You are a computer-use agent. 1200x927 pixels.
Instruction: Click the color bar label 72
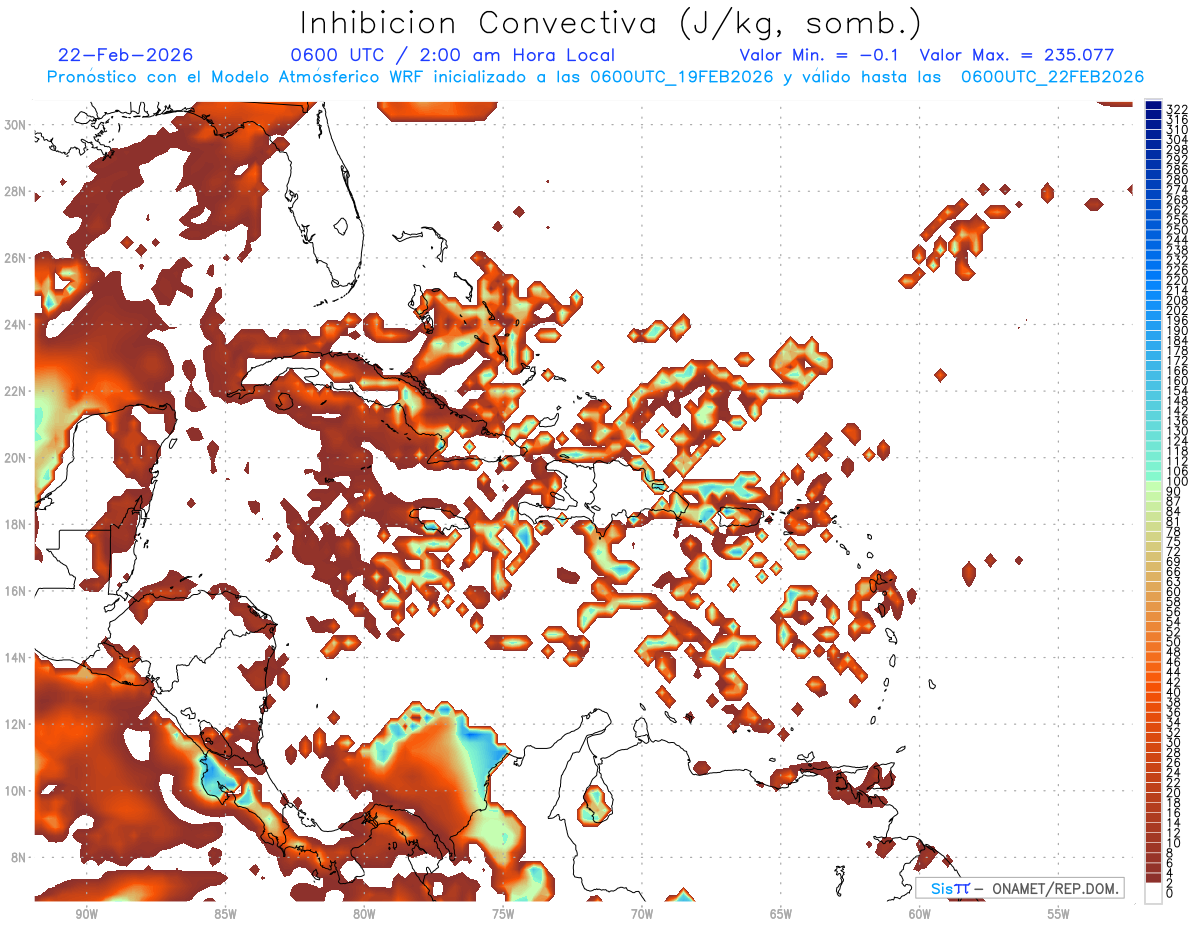click(x=1174, y=551)
